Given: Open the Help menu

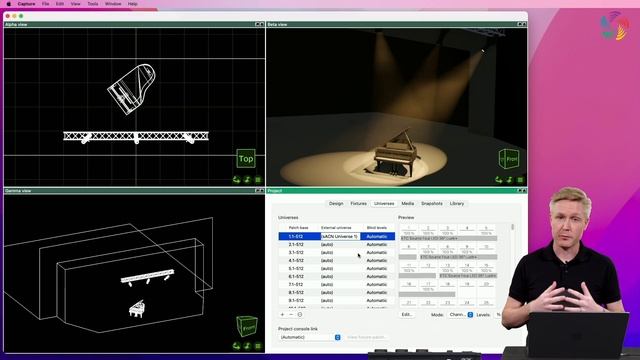Looking at the screenshot, I should pos(133,4).
